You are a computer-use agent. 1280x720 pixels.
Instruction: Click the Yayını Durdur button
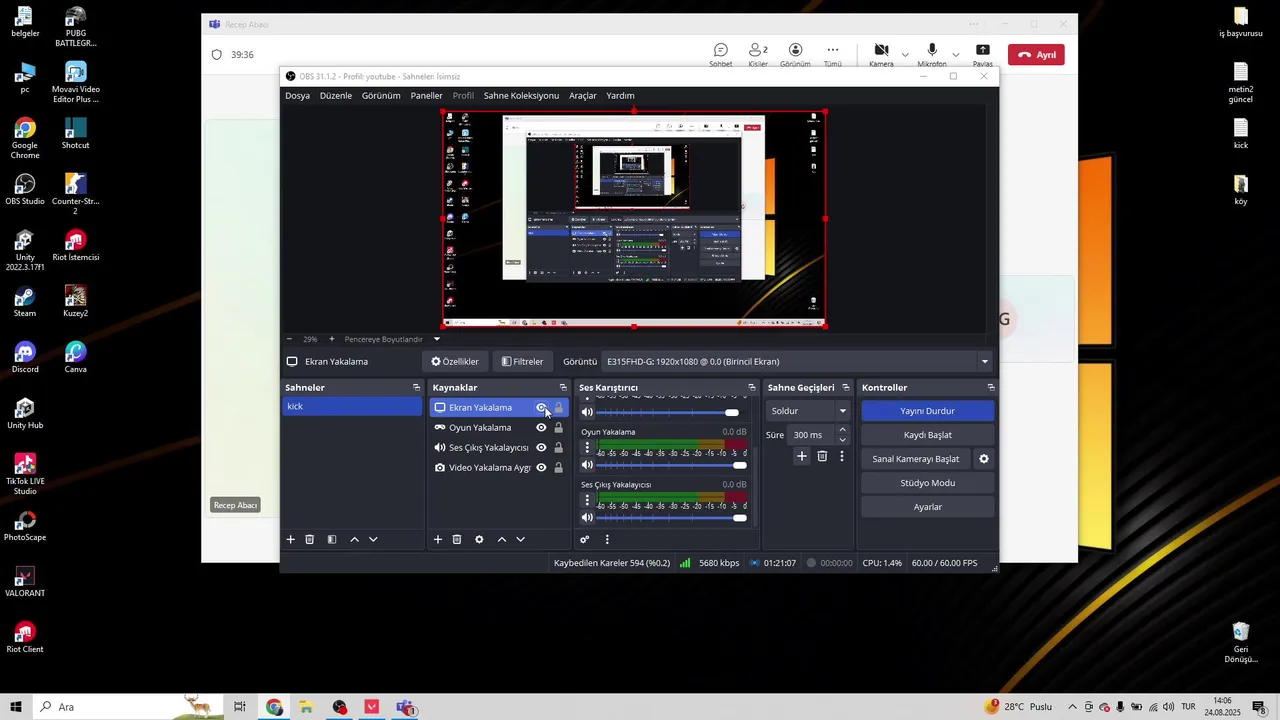(927, 411)
